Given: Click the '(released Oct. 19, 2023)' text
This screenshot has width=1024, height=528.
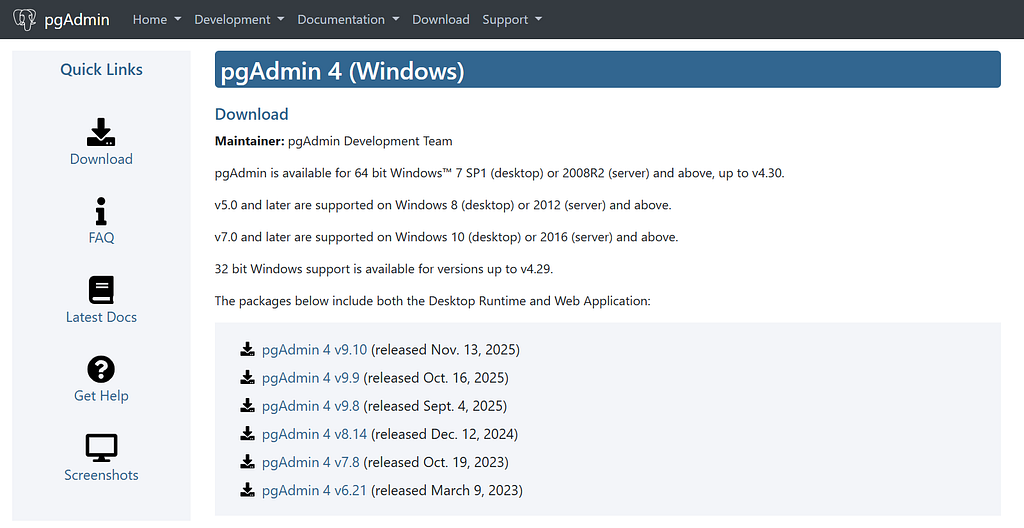Looking at the screenshot, I should click(x=436, y=462).
